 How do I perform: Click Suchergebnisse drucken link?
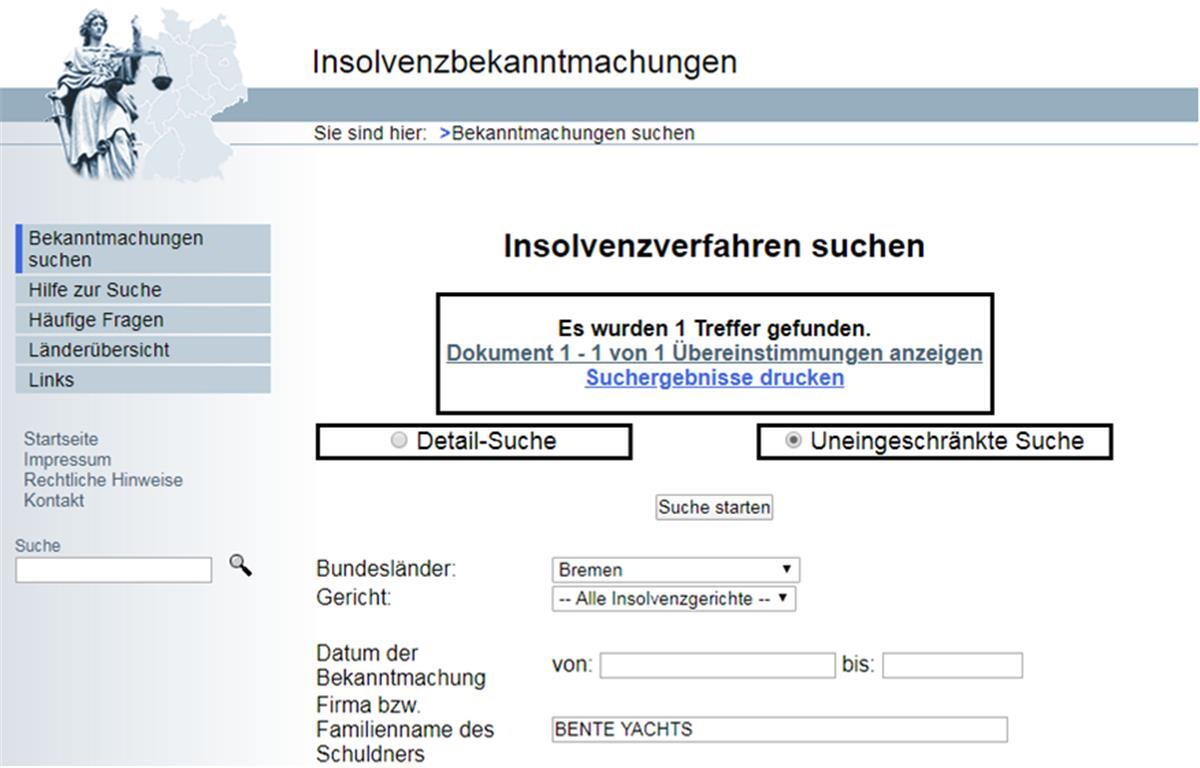714,378
